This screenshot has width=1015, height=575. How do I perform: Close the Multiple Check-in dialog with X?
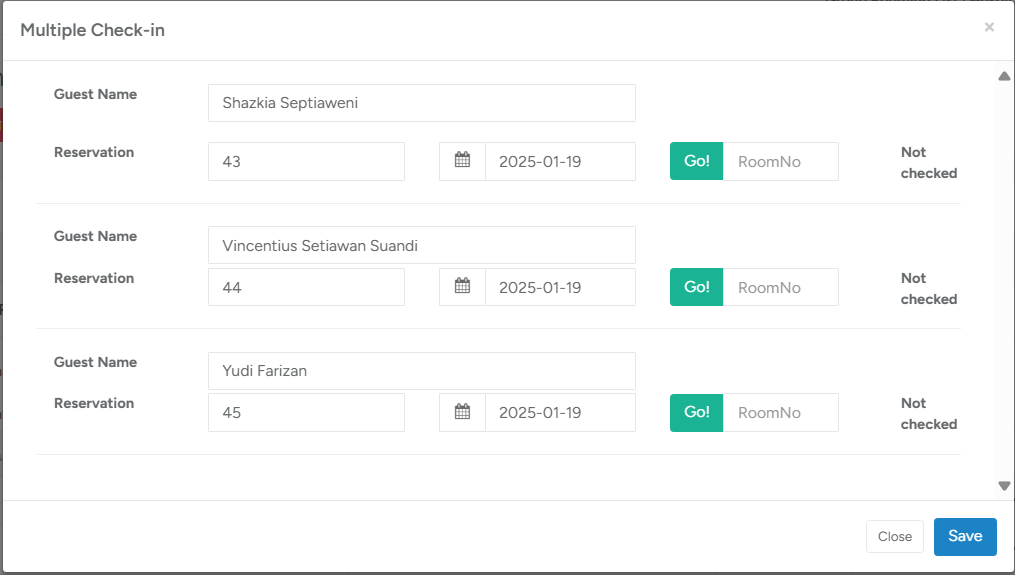pos(989,28)
